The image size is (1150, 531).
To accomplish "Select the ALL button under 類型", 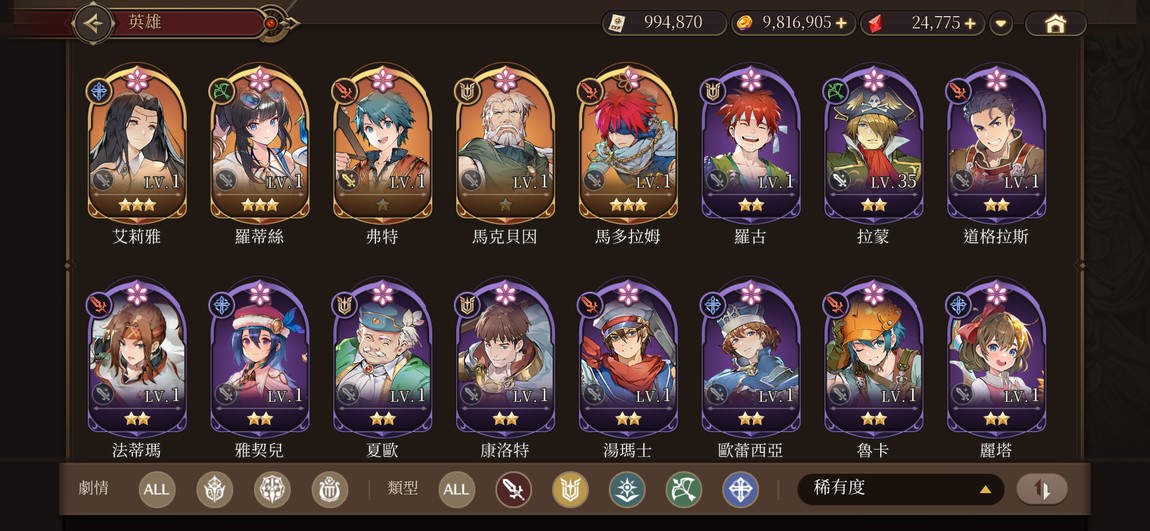I will [x=456, y=490].
